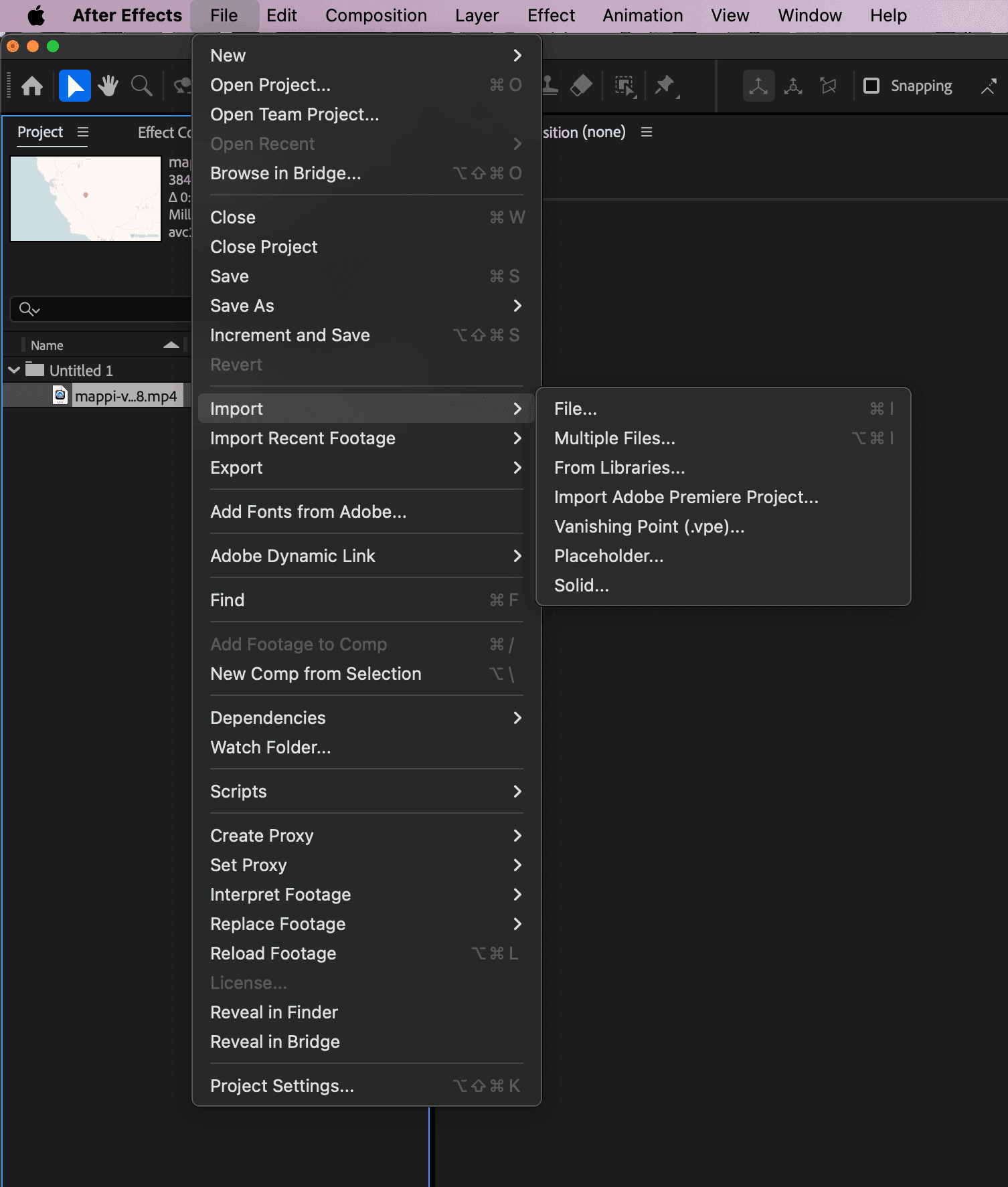The width and height of the screenshot is (1008, 1187).
Task: Select the Eraser tool
Action: 581,86
